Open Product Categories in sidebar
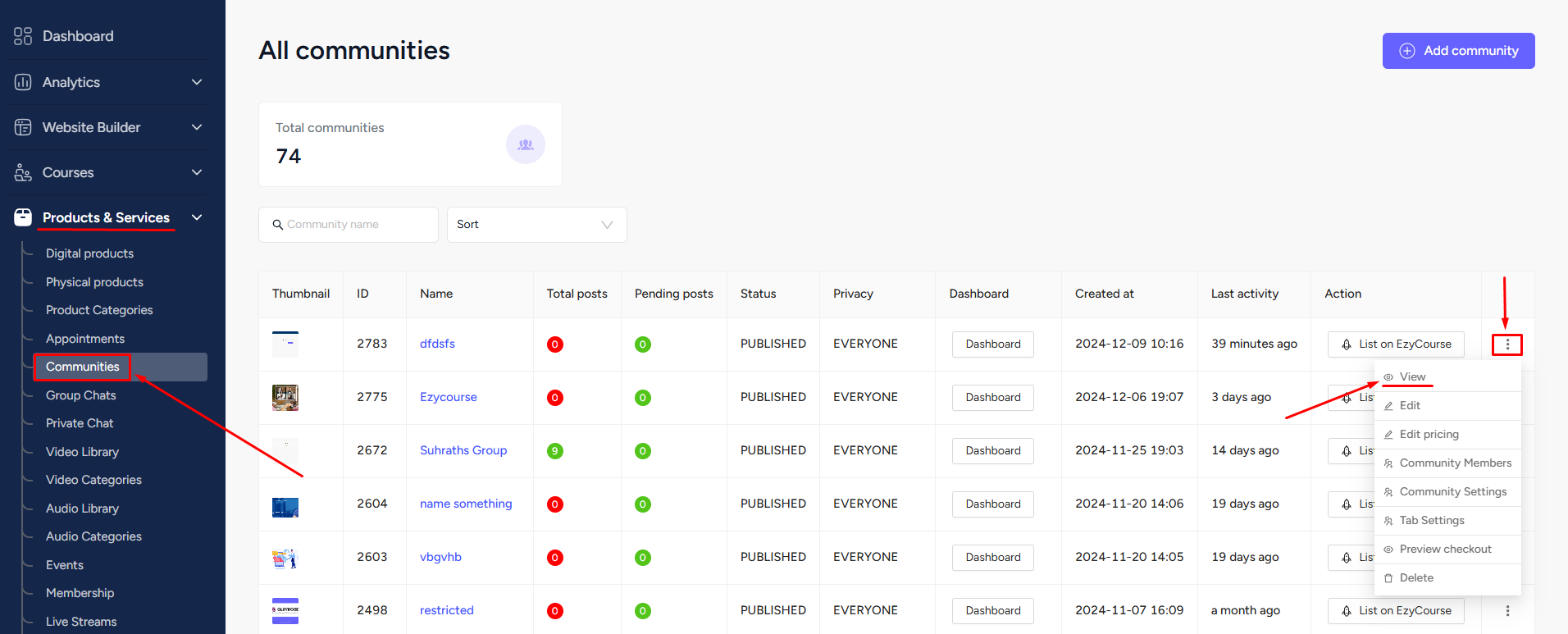This screenshot has height=634, width=1568. [x=99, y=310]
